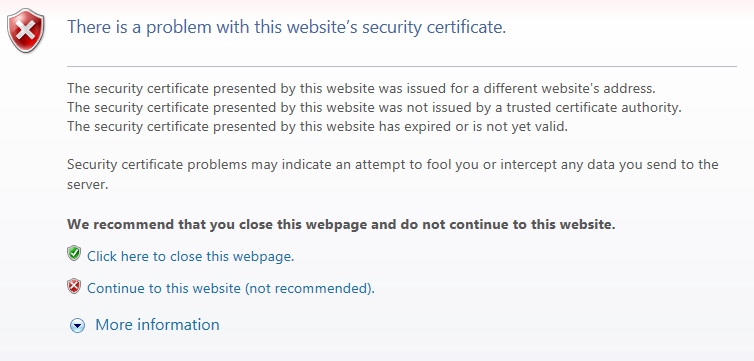Click "(not recommended)" inside the continue link
This screenshot has height=361, width=754.
(x=309, y=288)
